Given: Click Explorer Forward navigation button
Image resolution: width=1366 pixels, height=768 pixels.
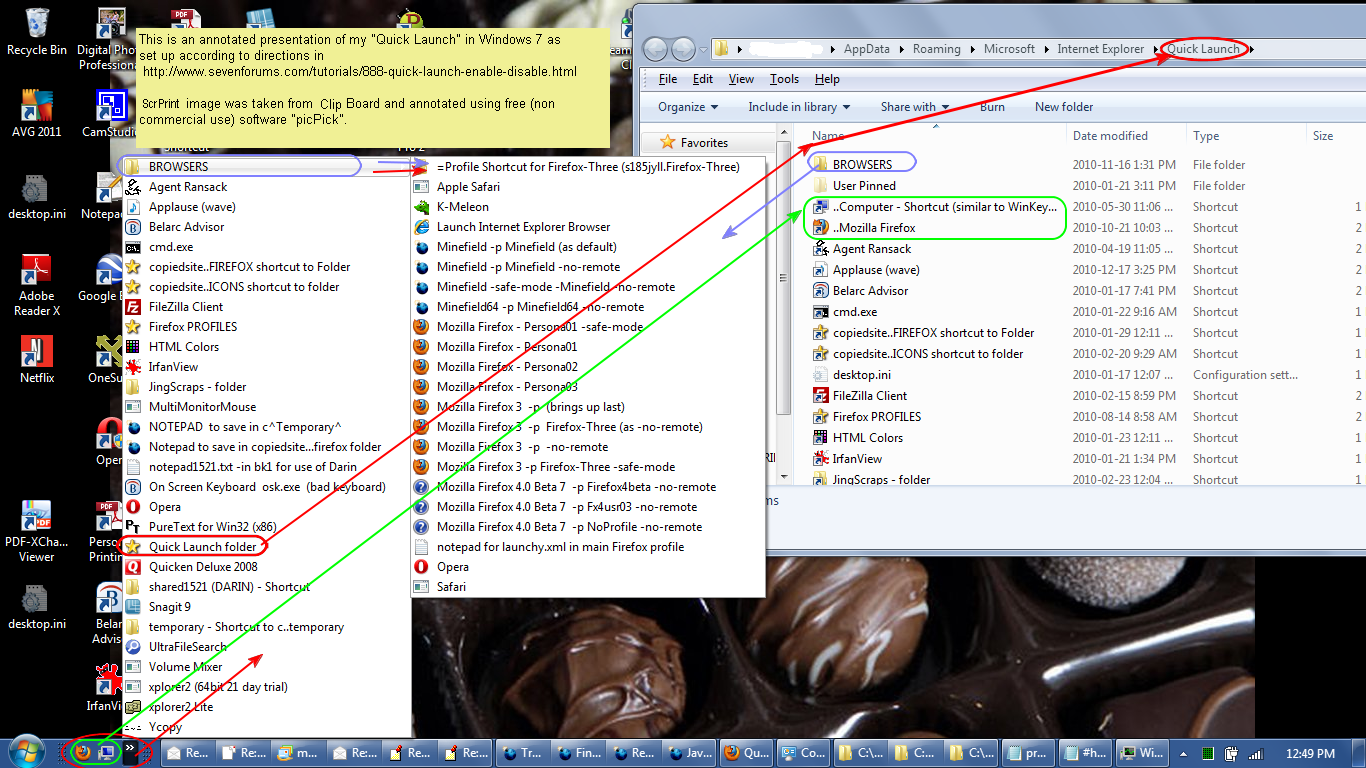Looking at the screenshot, I should [x=683, y=49].
